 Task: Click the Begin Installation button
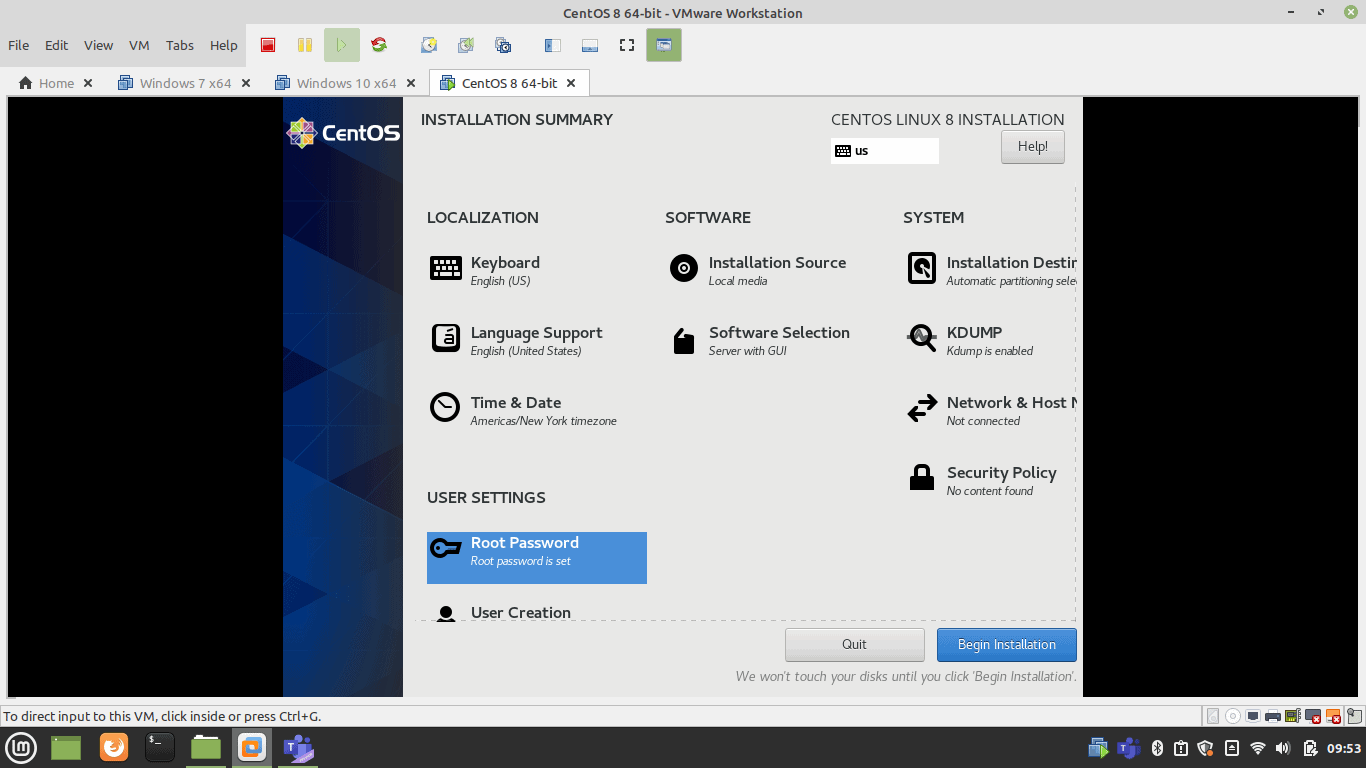[x=1007, y=645]
